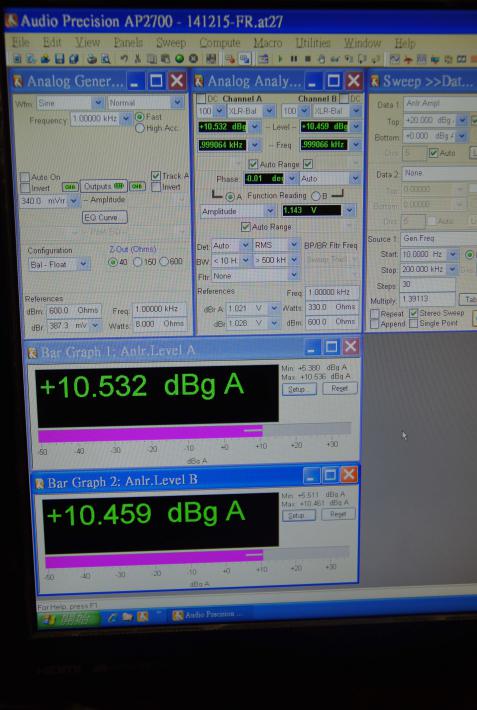Click the green Play triangle sweep icon
Viewport: 477px width, 710px height.
(x=280, y=59)
